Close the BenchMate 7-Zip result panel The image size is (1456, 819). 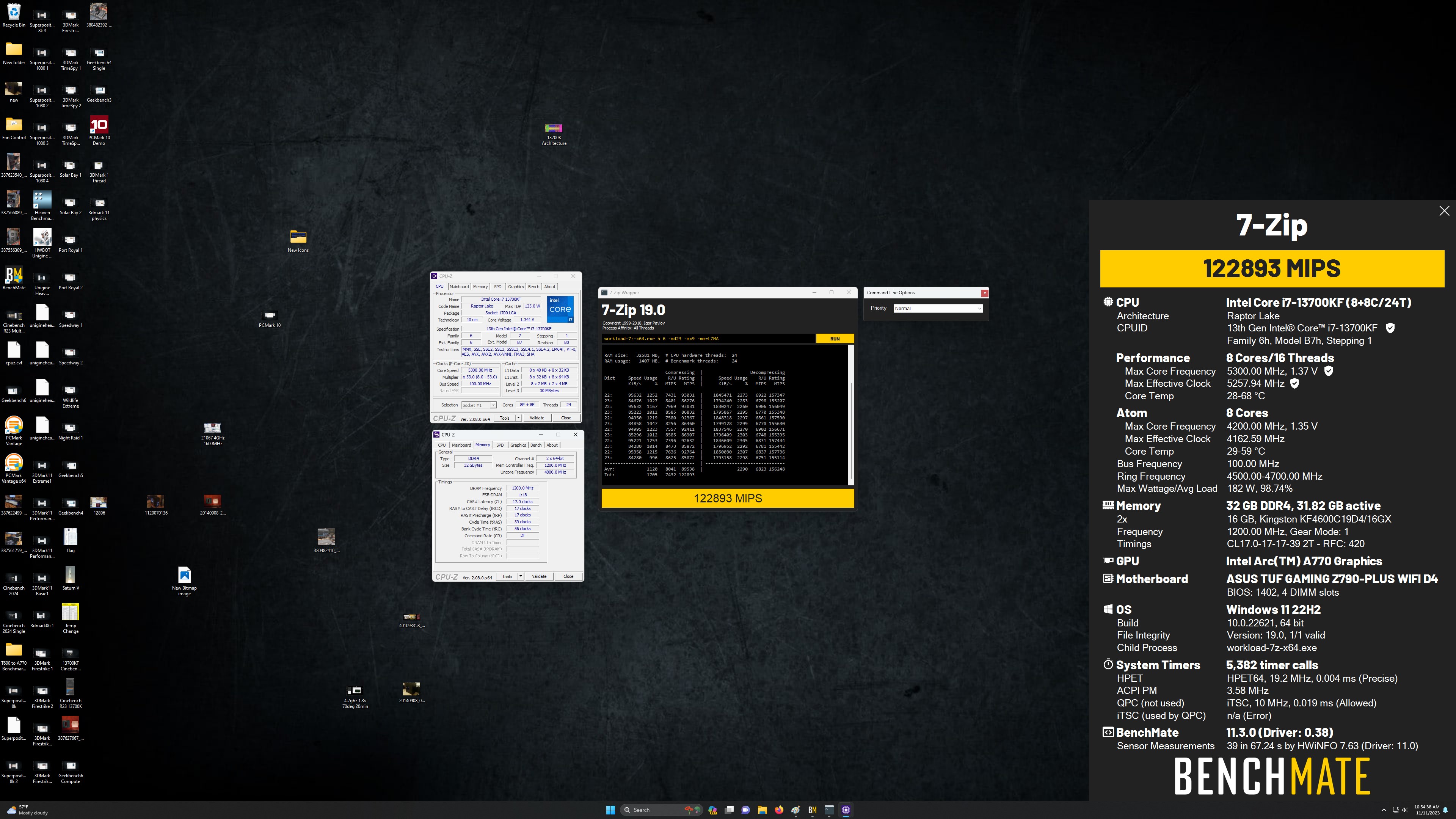point(1444,211)
